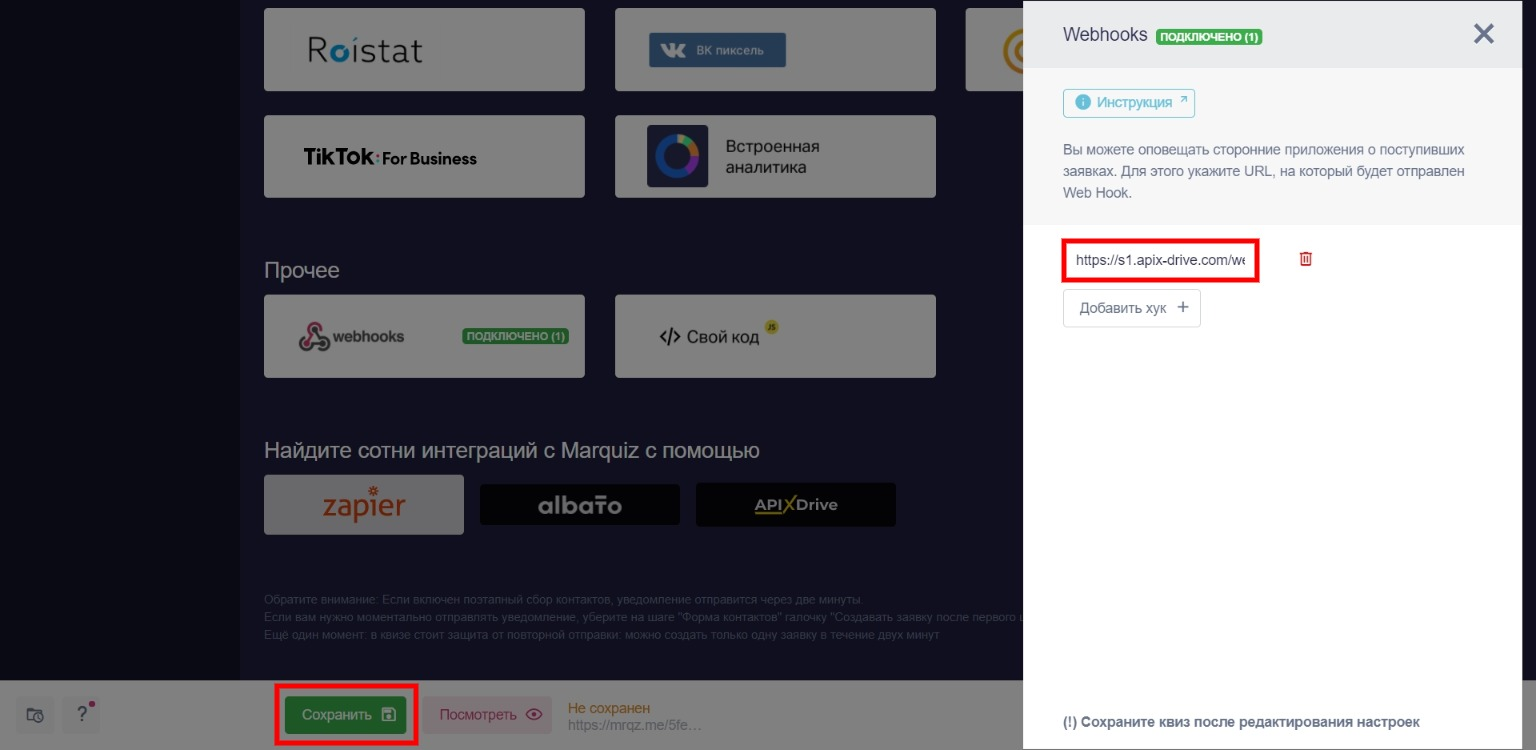Click the webhook URL input field
Viewport: 1536px width, 750px height.
tap(1159, 260)
